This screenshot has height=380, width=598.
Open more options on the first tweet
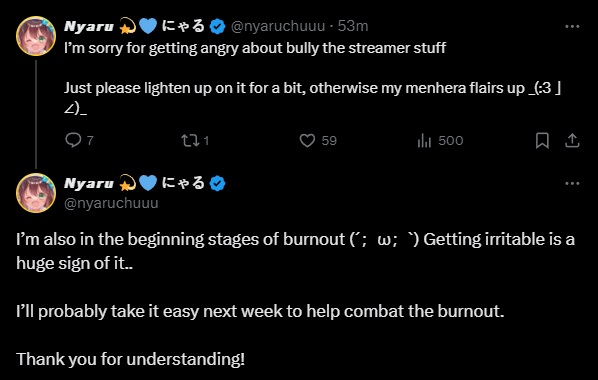click(572, 26)
